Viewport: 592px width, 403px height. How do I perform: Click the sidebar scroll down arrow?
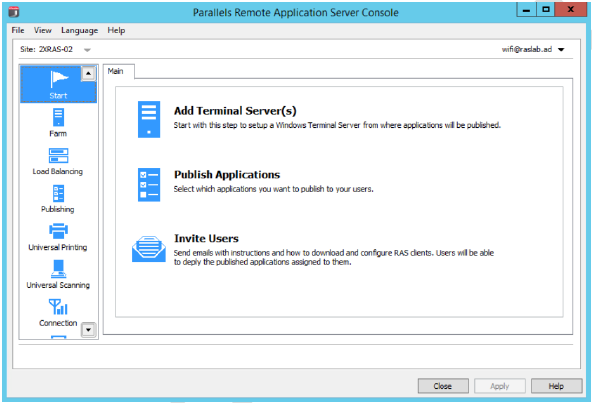pyautogui.click(x=88, y=330)
